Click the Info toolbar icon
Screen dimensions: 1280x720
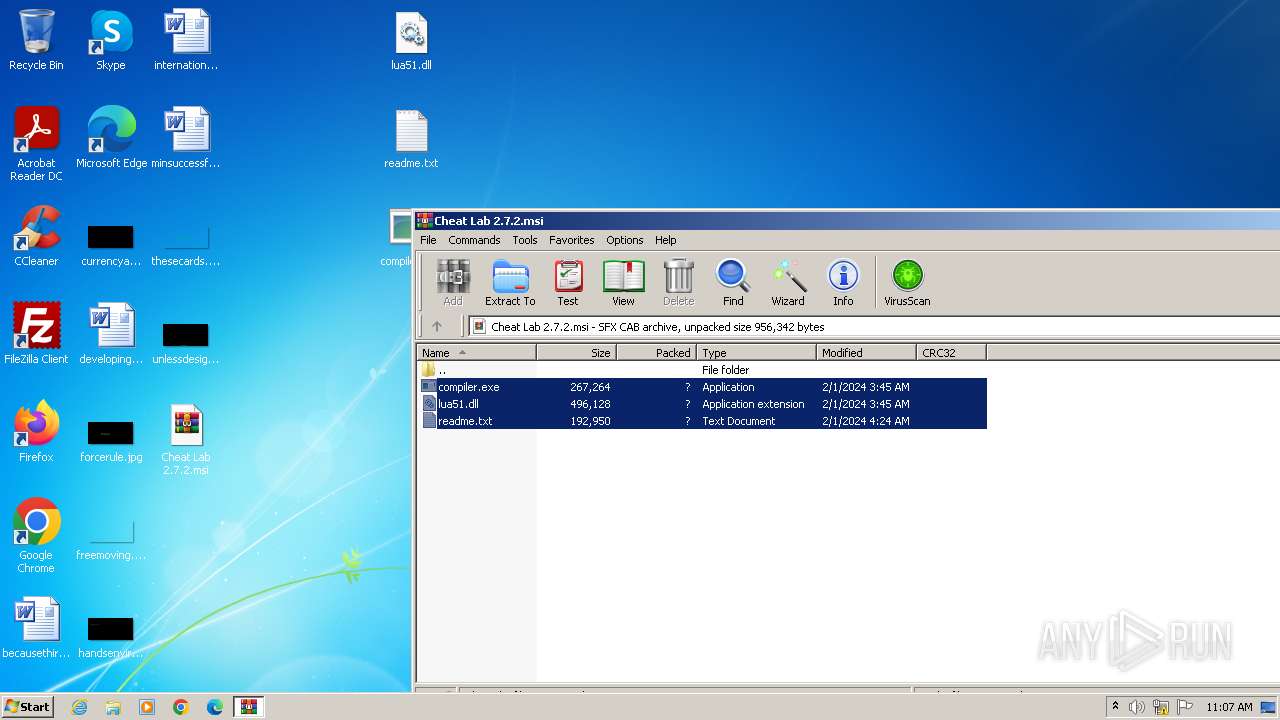point(843,283)
